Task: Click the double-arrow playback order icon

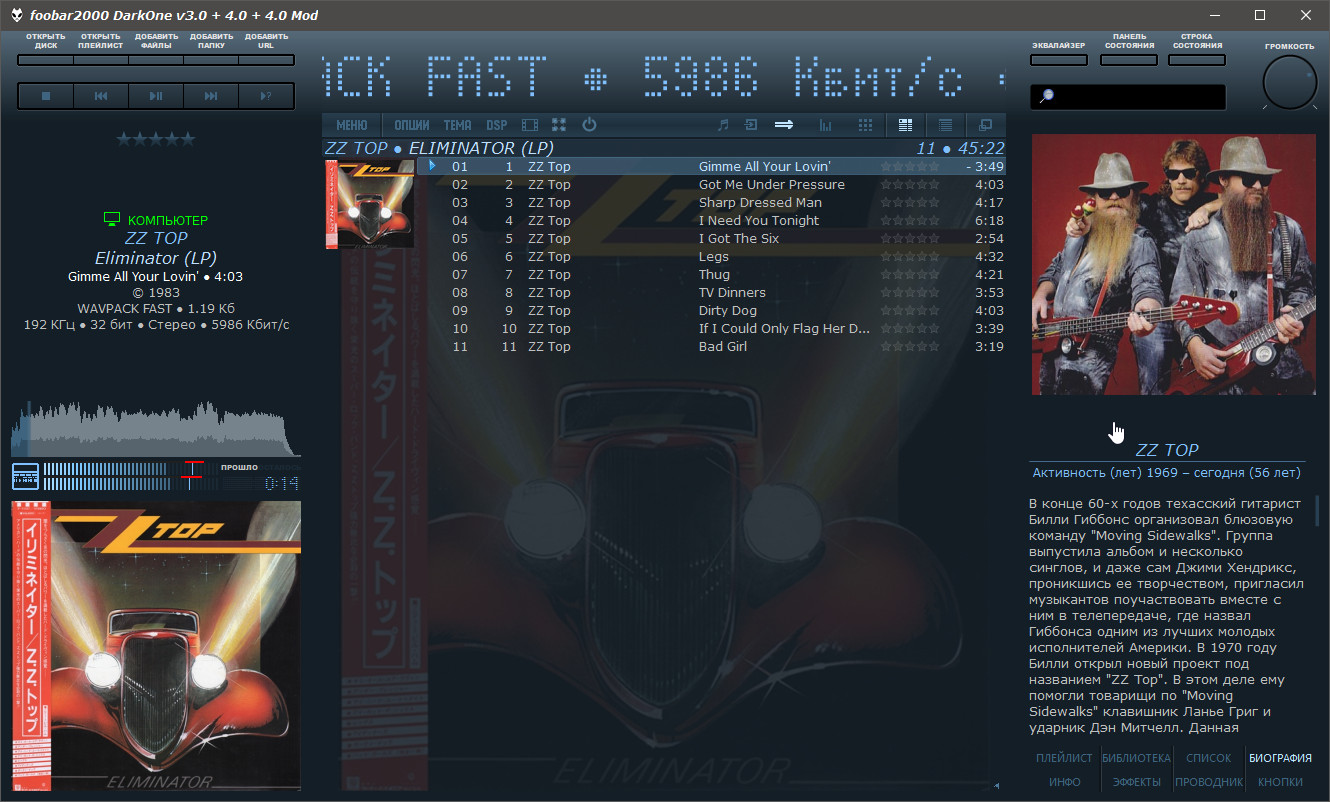Action: click(x=784, y=125)
